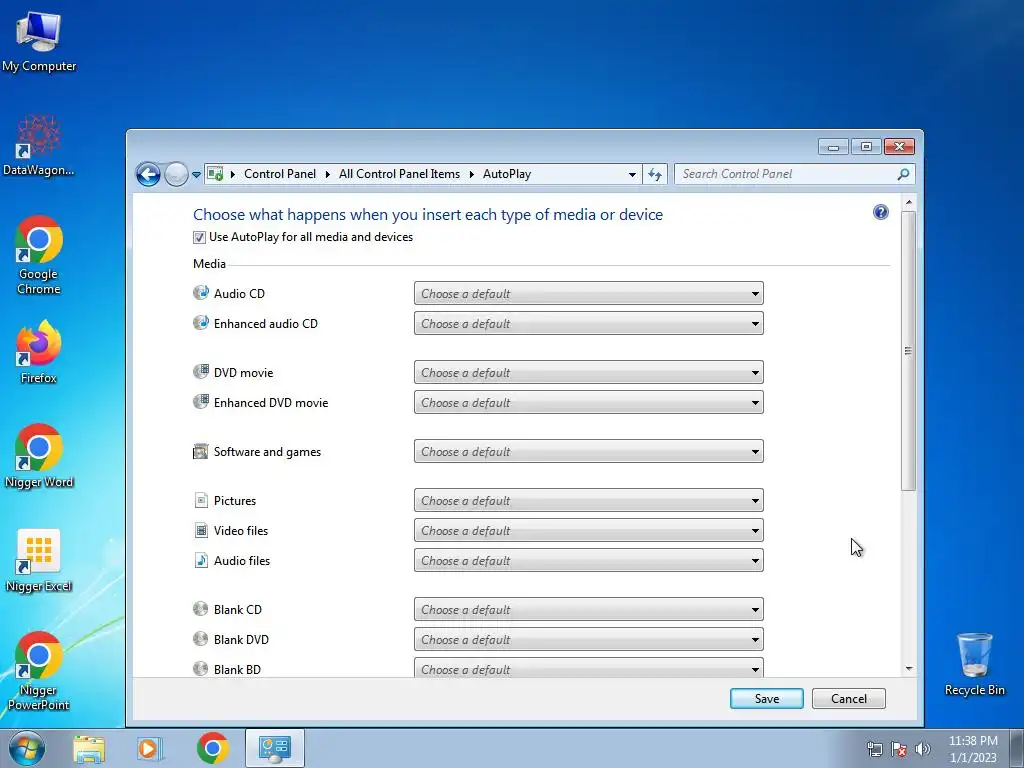Open the Audio files default dropdown
This screenshot has width=1024, height=768.
pyautogui.click(x=588, y=560)
